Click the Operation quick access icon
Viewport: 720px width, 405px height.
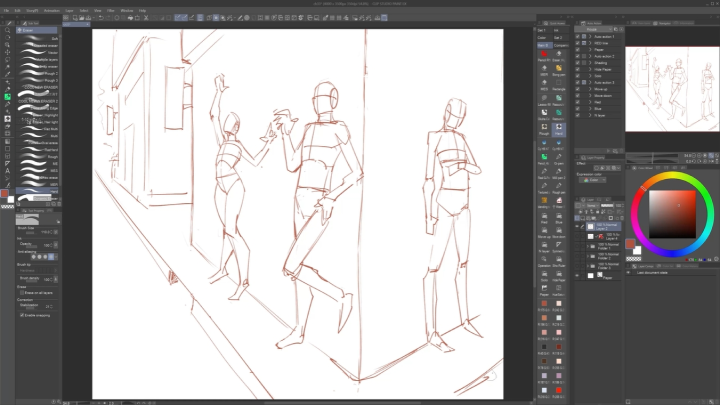(x=544, y=262)
